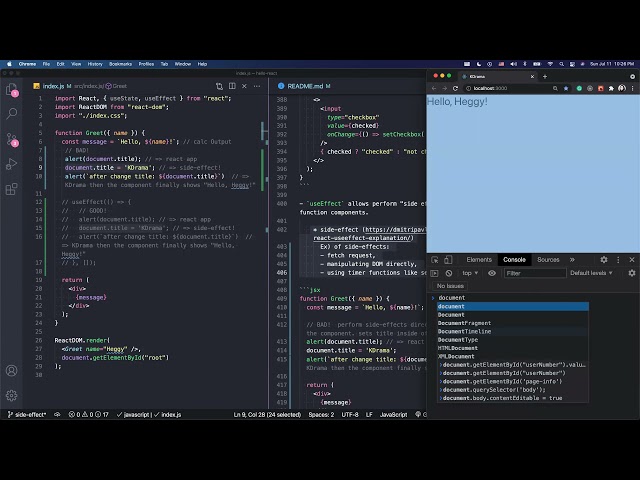Viewport: 640px width, 480px height.
Task: Click the Chrome forward button
Action: (444, 88)
